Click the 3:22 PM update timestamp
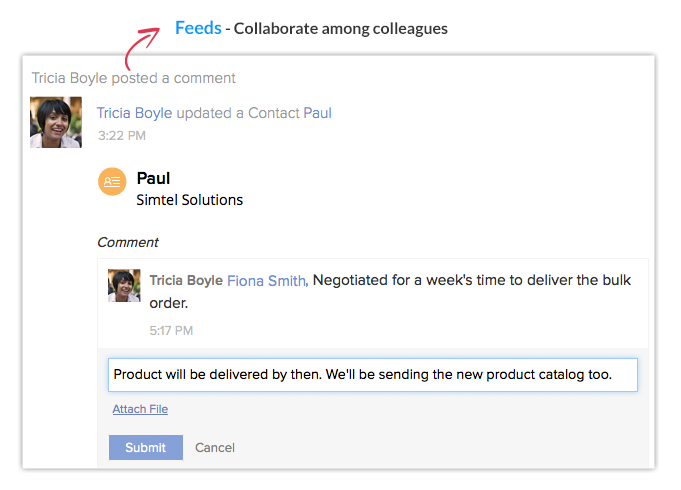This screenshot has height=490, width=681. [x=122, y=136]
